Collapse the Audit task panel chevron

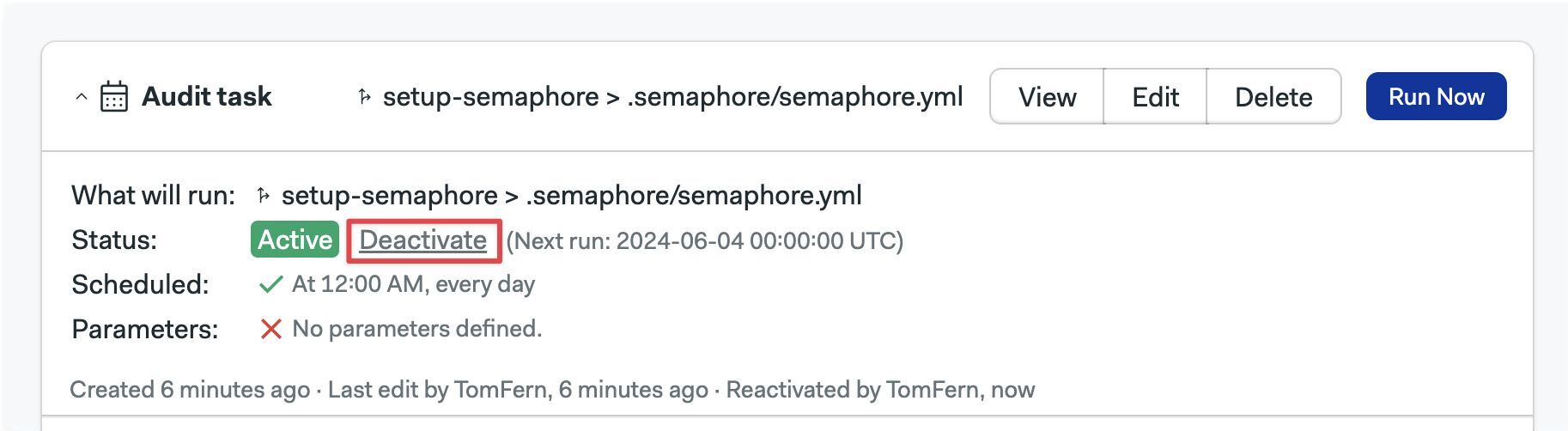82,97
